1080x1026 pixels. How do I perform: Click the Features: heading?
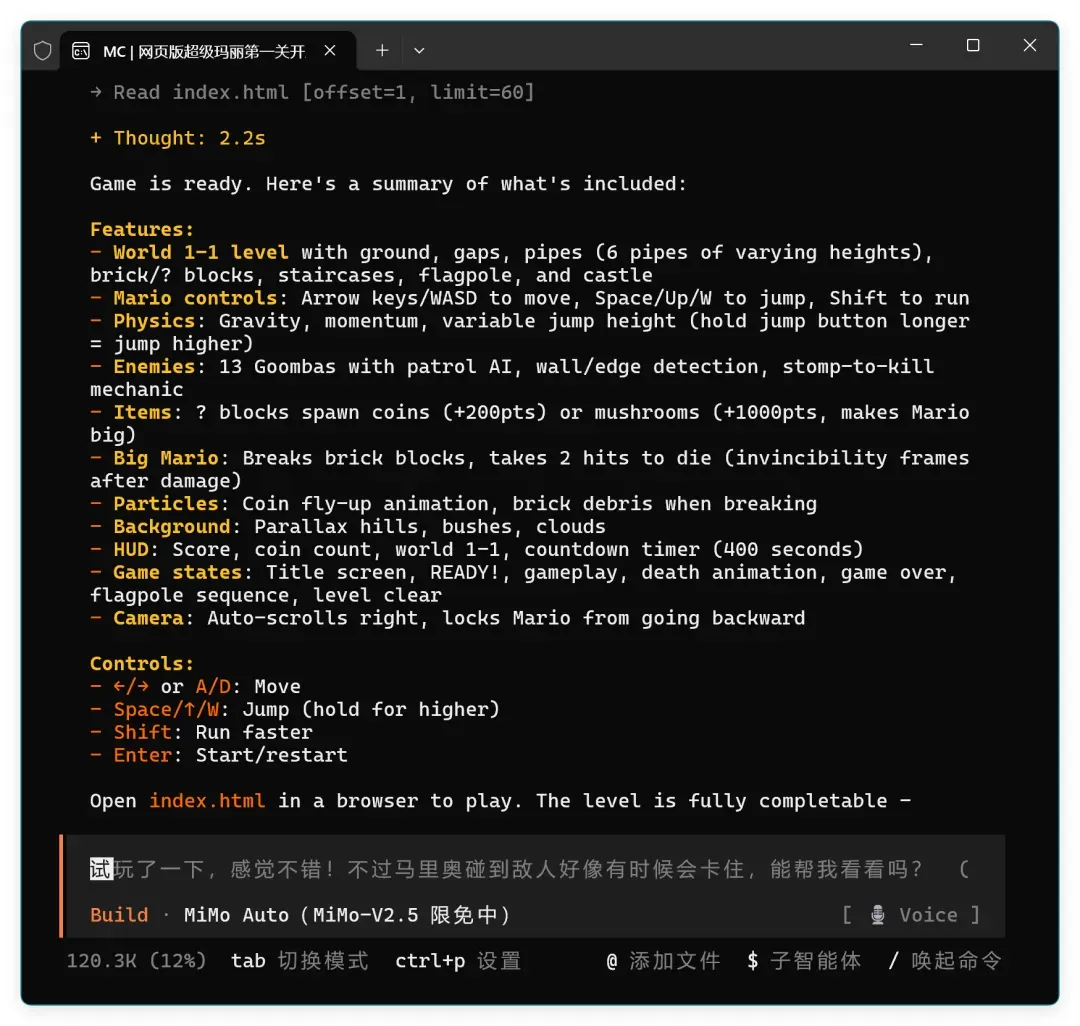point(142,229)
